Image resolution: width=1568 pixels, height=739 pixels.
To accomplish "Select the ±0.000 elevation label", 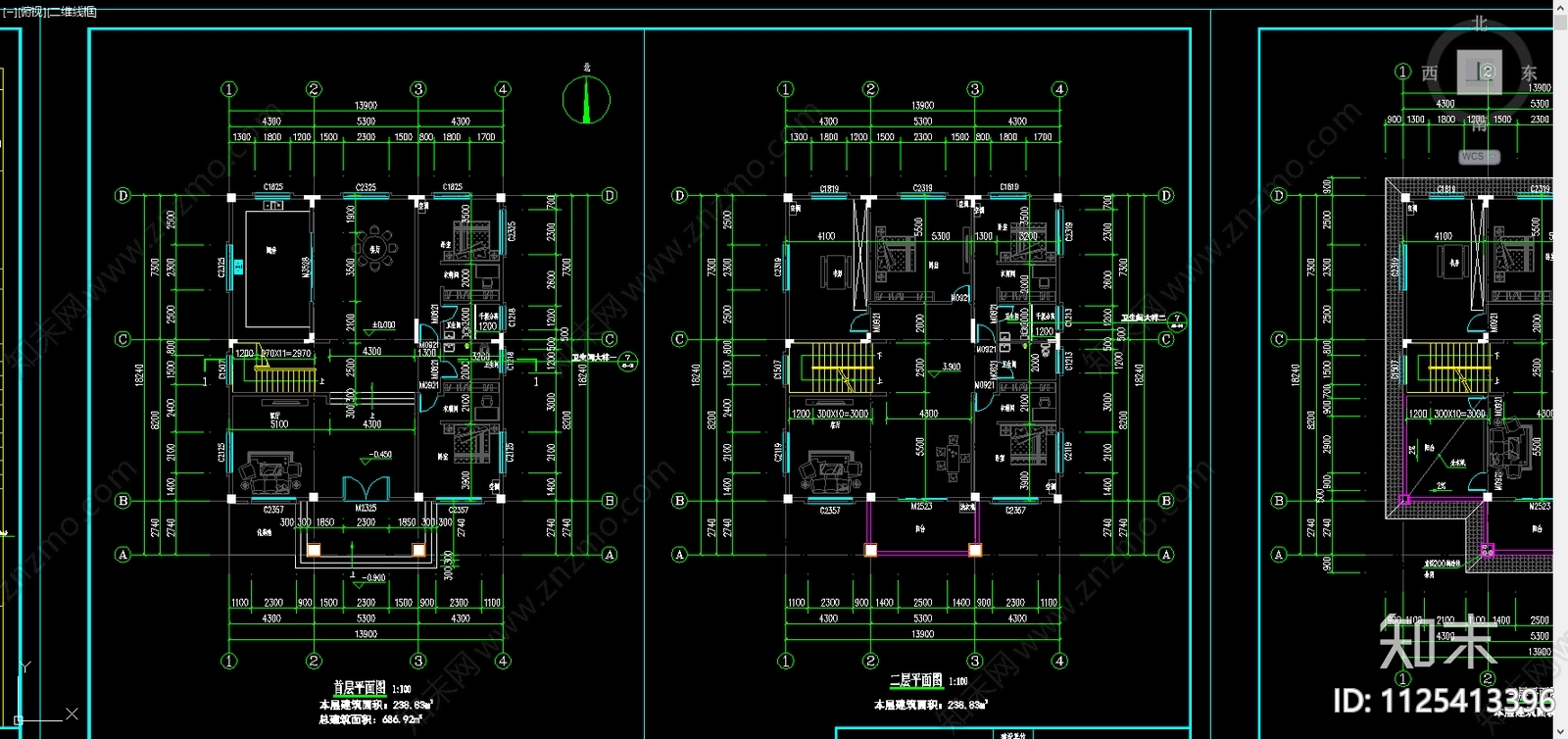I will coord(383,325).
